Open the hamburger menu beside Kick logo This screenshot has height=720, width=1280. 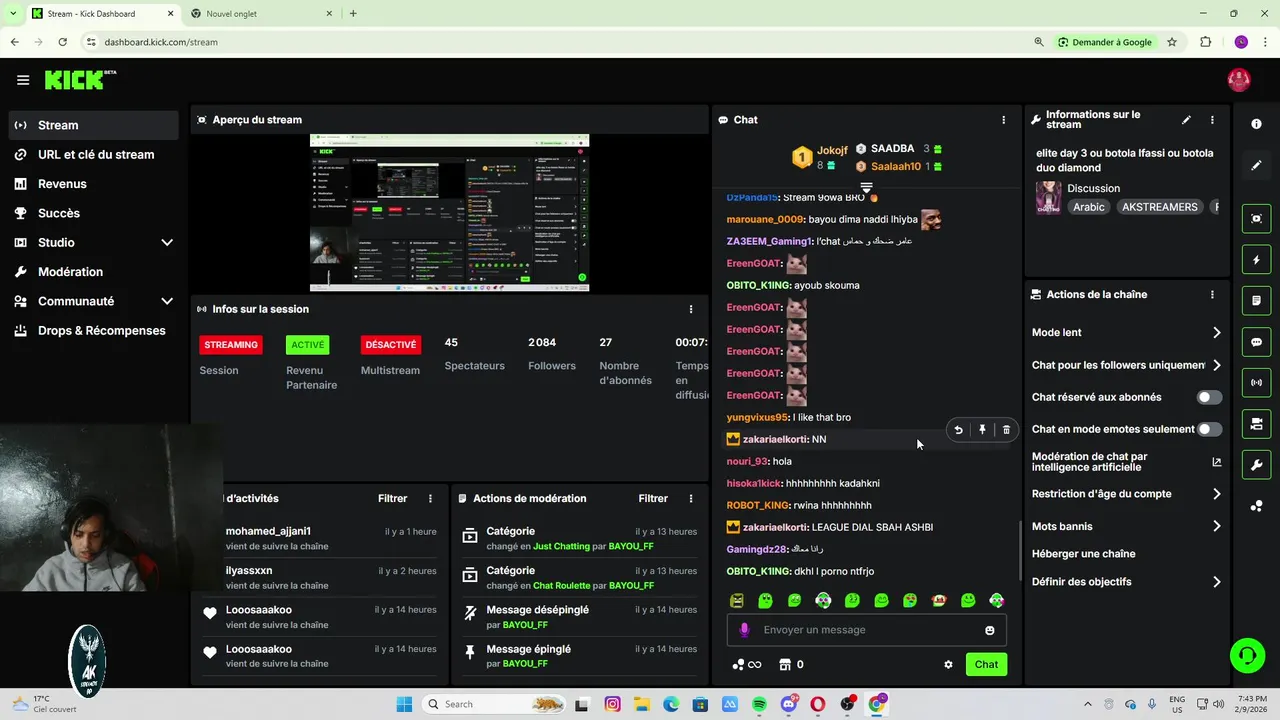[23, 80]
